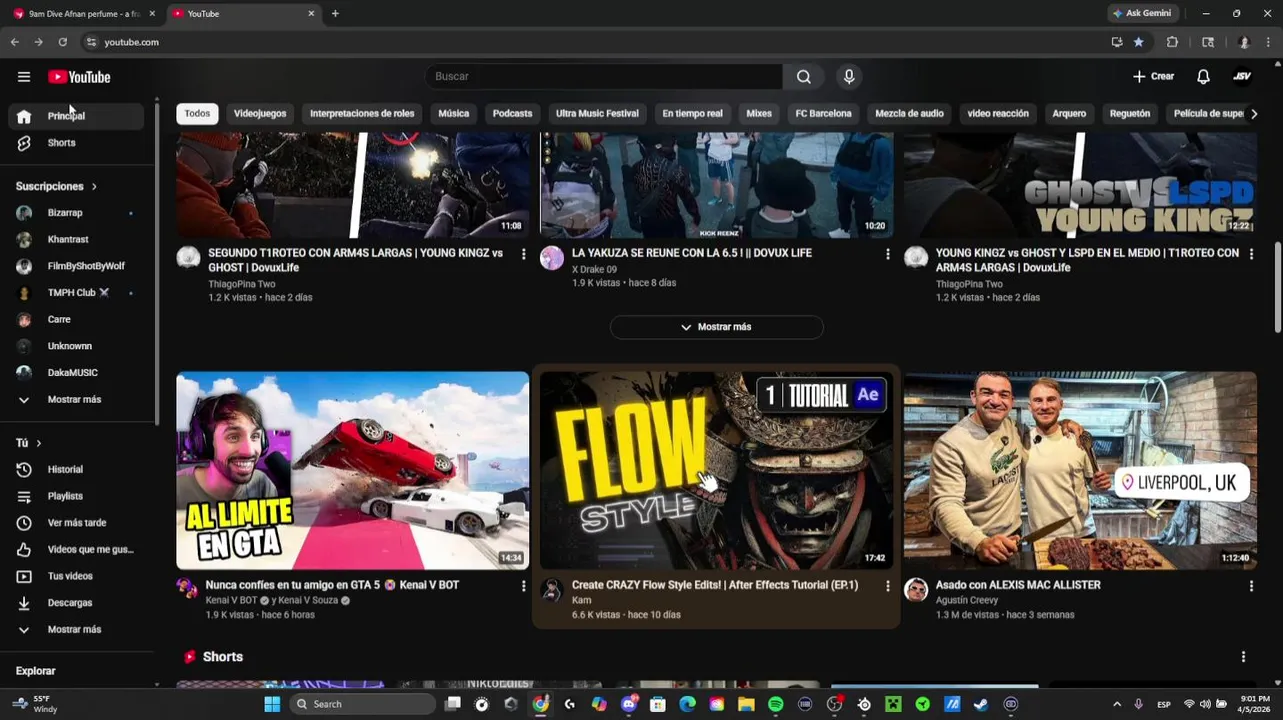Screen dimensions: 1283x720
Task: Click the taskbar Search box
Action: click(363, 704)
